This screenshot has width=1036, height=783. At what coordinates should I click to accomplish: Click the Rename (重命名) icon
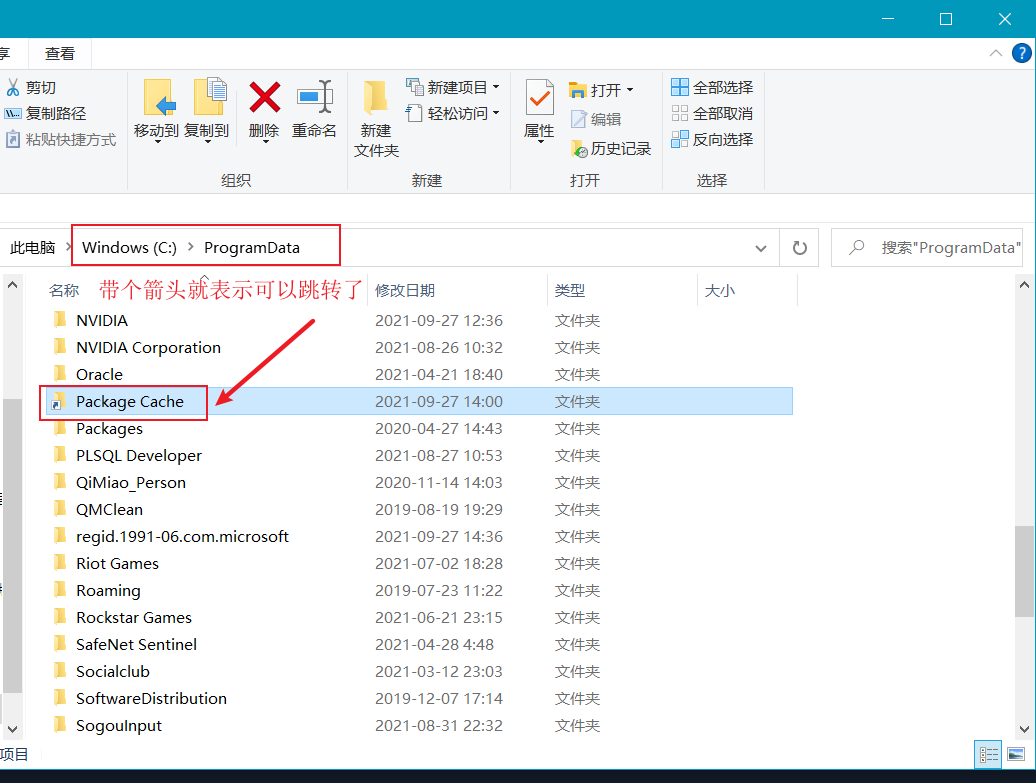314,97
